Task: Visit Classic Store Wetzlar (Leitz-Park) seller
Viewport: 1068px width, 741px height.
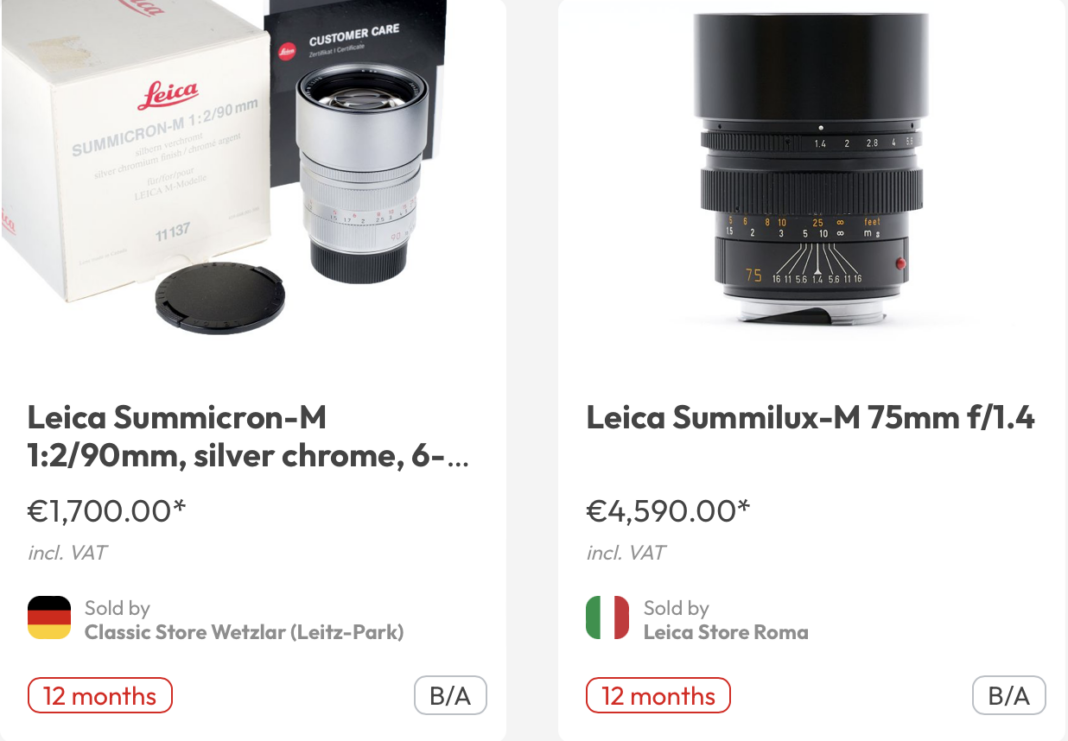Action: click(x=243, y=632)
